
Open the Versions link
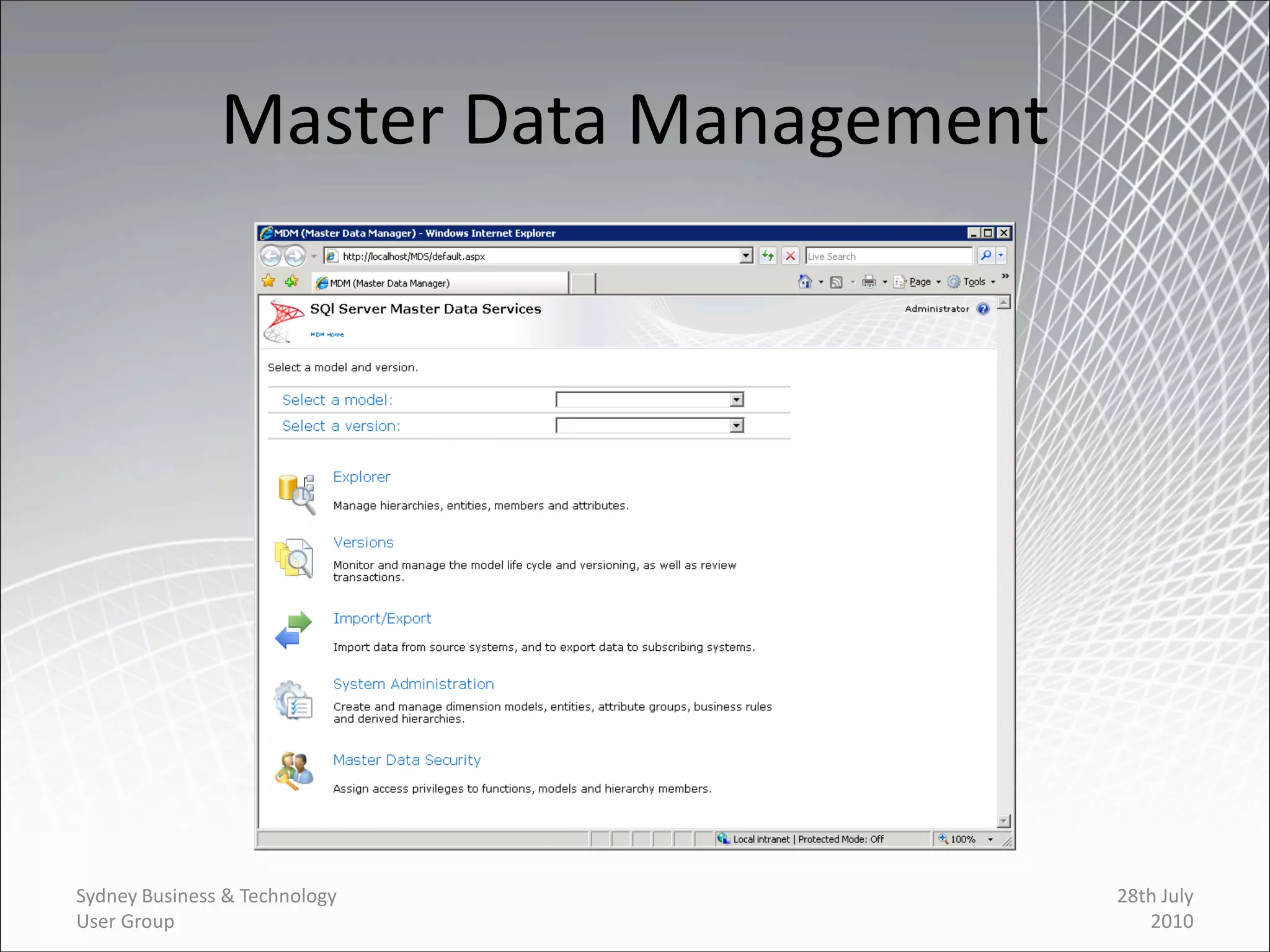point(363,542)
